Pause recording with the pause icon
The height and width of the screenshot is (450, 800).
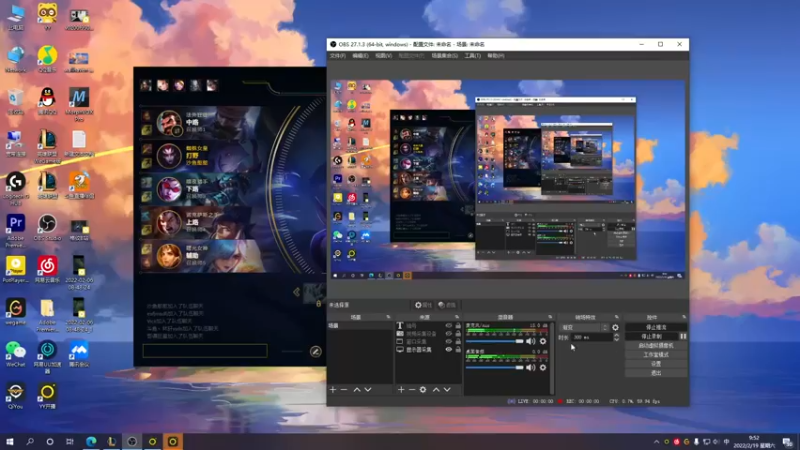tap(683, 336)
